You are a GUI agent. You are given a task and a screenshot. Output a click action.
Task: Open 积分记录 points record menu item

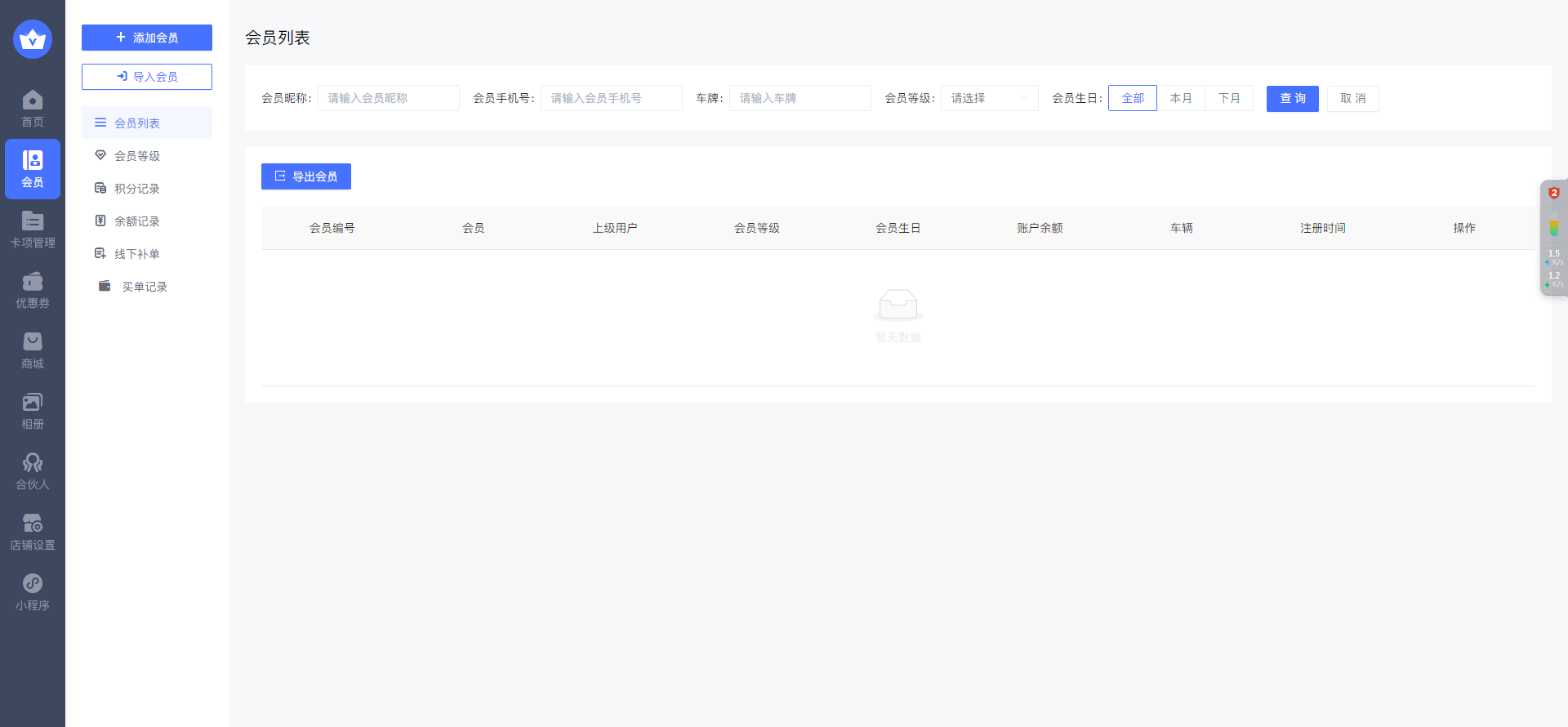(x=137, y=189)
